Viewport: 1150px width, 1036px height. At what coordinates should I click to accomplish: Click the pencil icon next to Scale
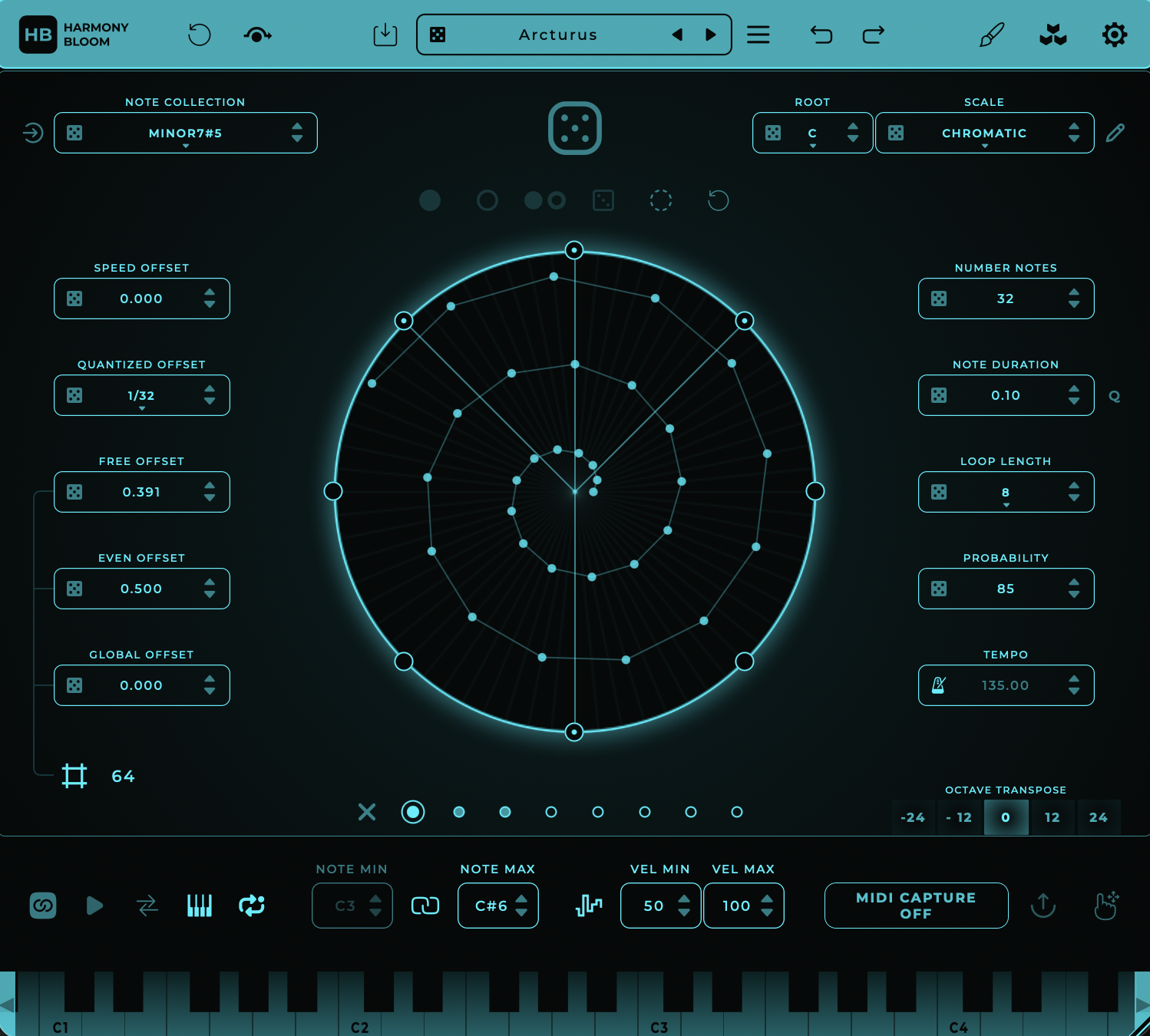point(1115,132)
